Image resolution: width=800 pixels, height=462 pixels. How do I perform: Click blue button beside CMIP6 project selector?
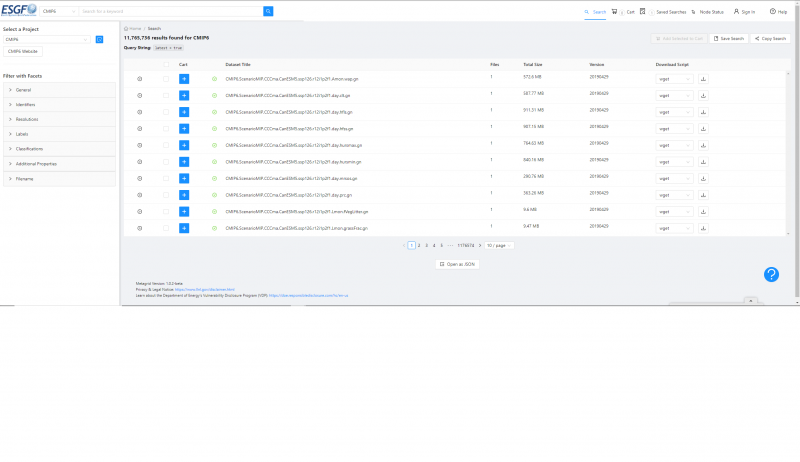click(x=99, y=39)
